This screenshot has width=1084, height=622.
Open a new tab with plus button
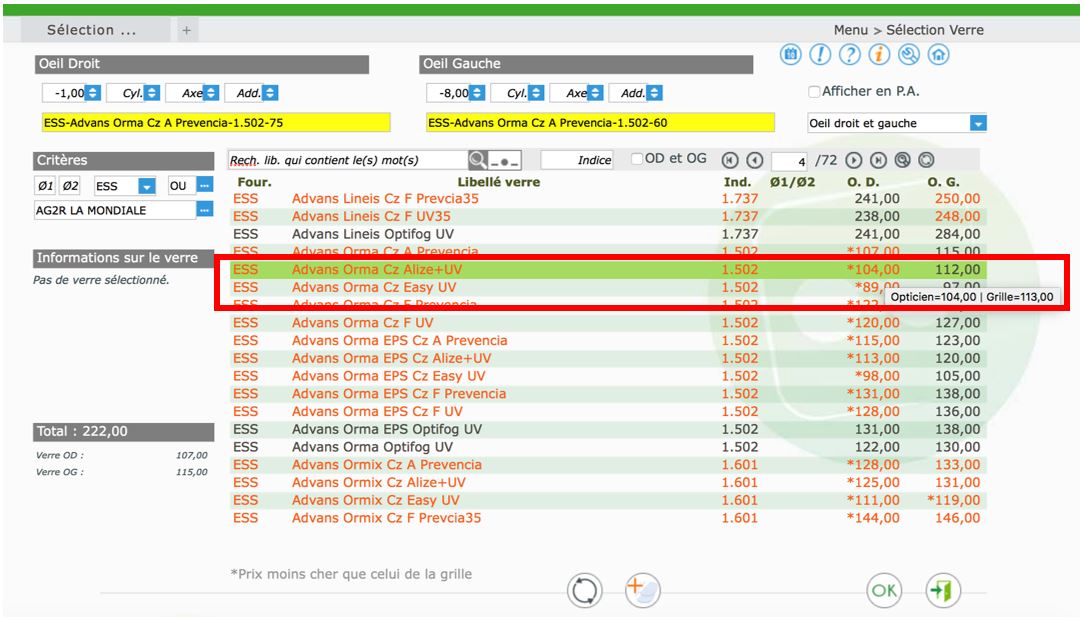pyautogui.click(x=187, y=30)
